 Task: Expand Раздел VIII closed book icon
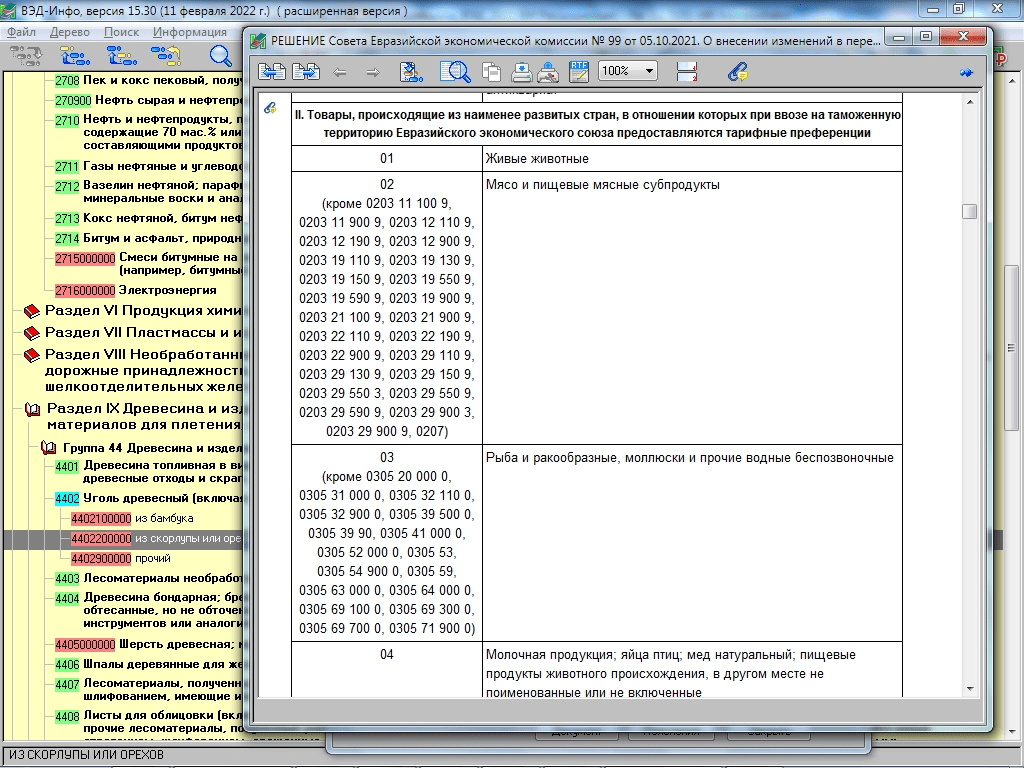31,356
